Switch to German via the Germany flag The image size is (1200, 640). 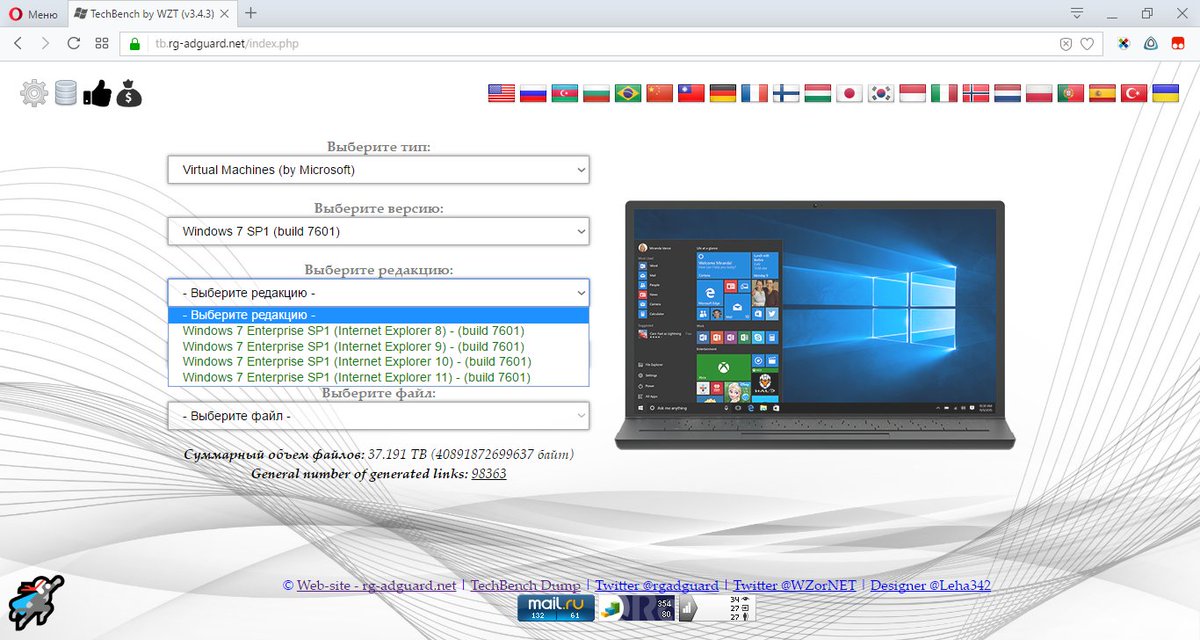(x=723, y=93)
